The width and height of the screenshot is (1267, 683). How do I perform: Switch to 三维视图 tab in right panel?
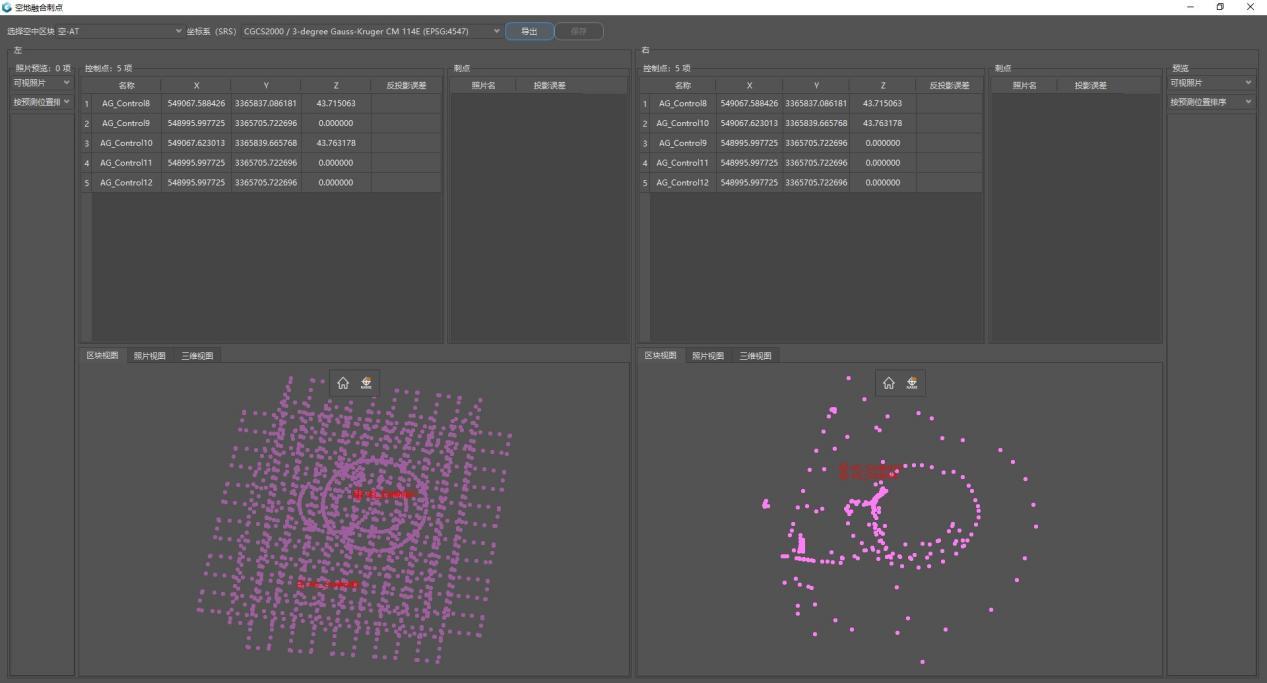click(x=755, y=356)
